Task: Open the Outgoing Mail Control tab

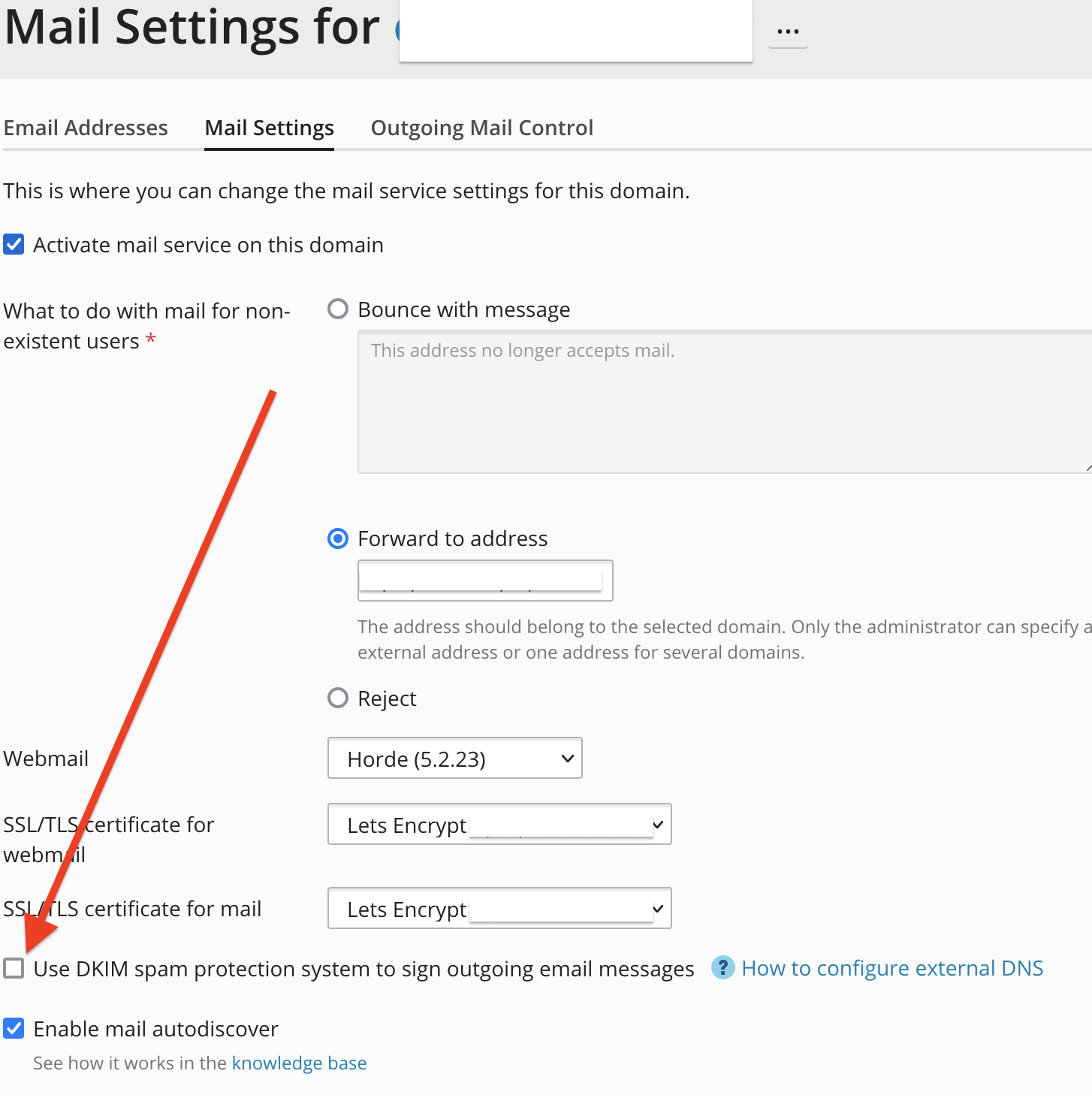Action: pyautogui.click(x=481, y=128)
